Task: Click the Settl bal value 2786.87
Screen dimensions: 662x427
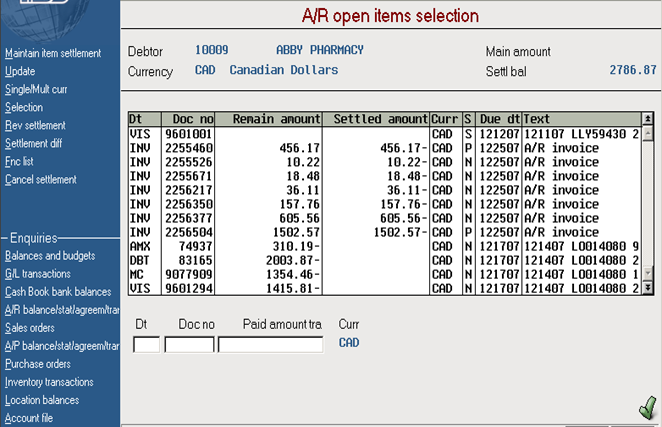Action: [633, 70]
